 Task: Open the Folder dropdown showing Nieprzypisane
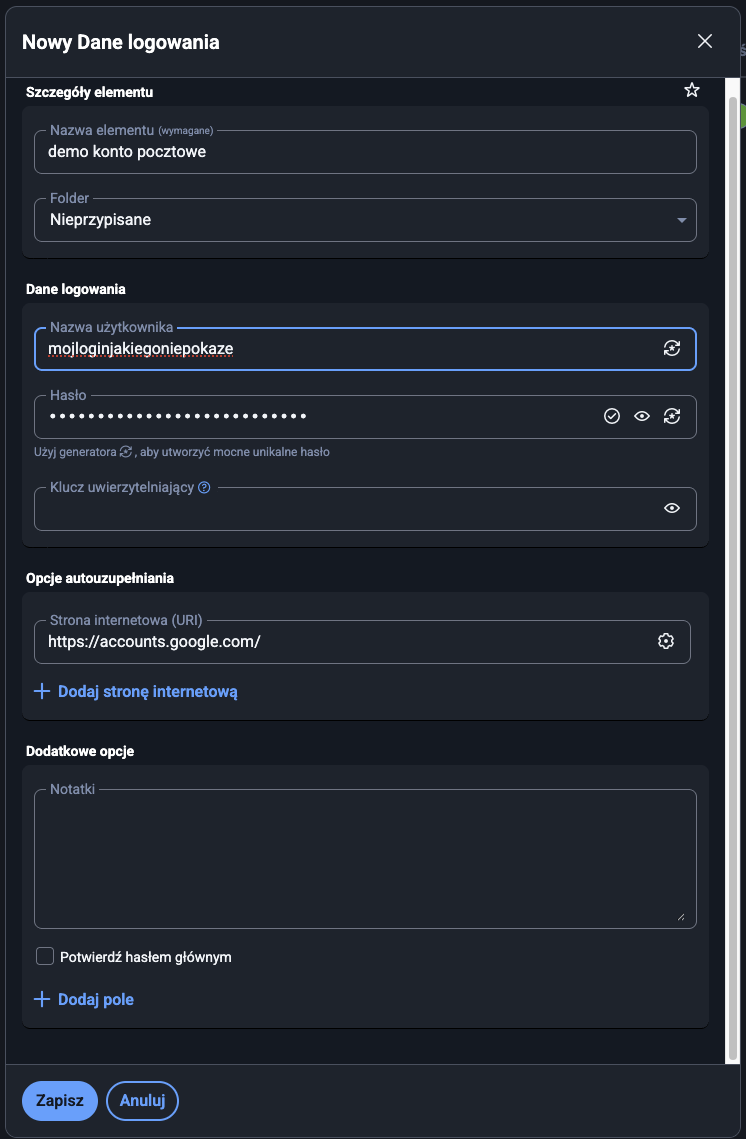point(365,220)
